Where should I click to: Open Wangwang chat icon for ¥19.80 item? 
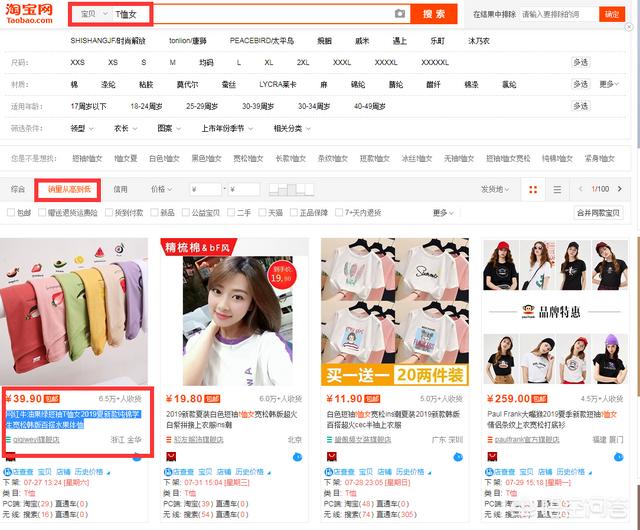pos(298,457)
